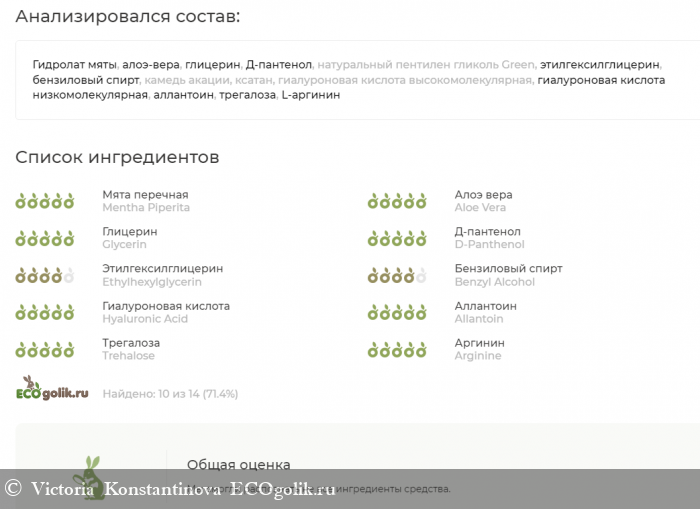Image resolution: width=700 pixels, height=509 pixels.
Task: Click the ECOgolik.ru rabbit logo
Action: click(51, 388)
